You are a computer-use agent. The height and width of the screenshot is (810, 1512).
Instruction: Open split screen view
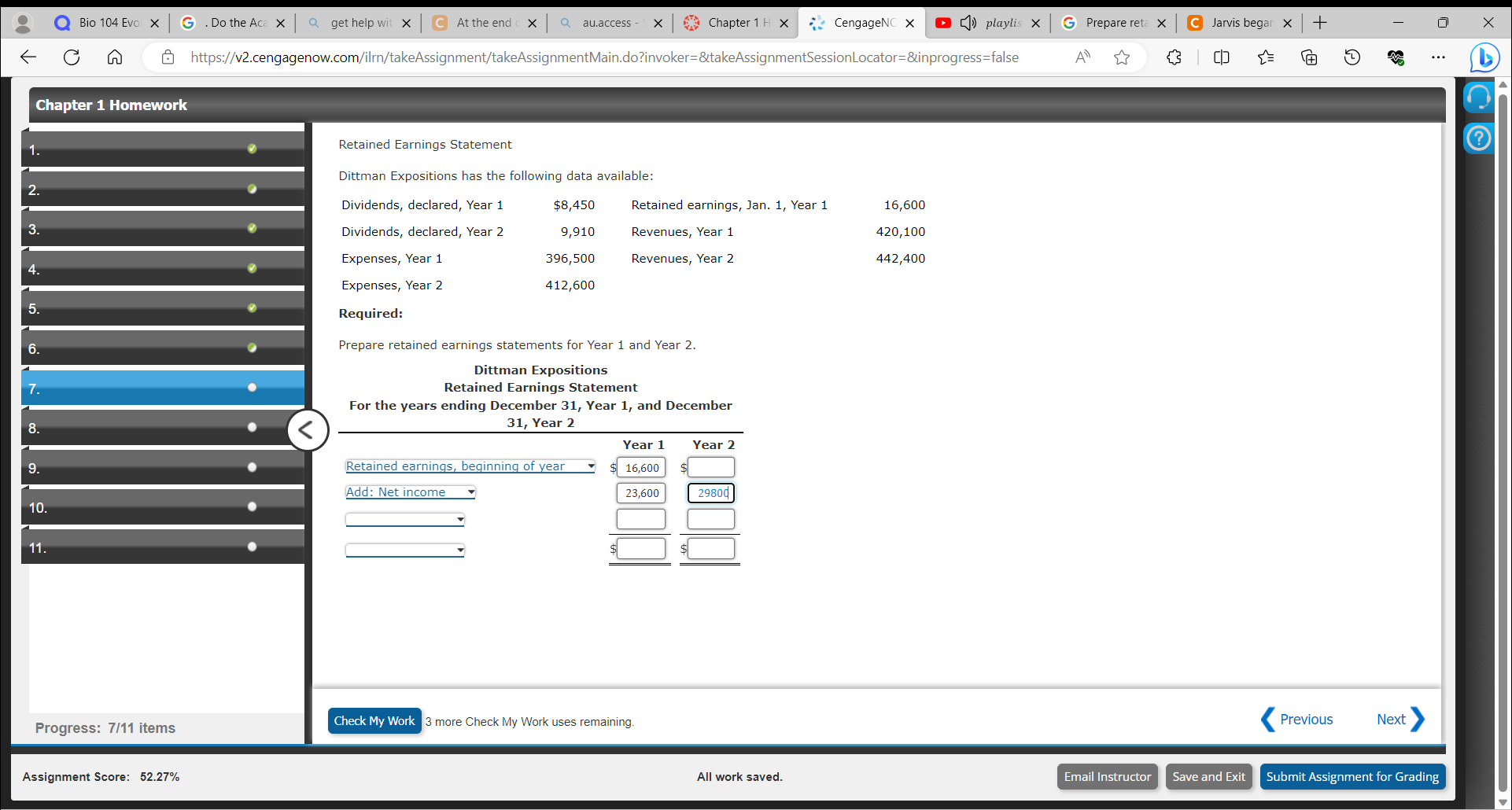point(1222,57)
